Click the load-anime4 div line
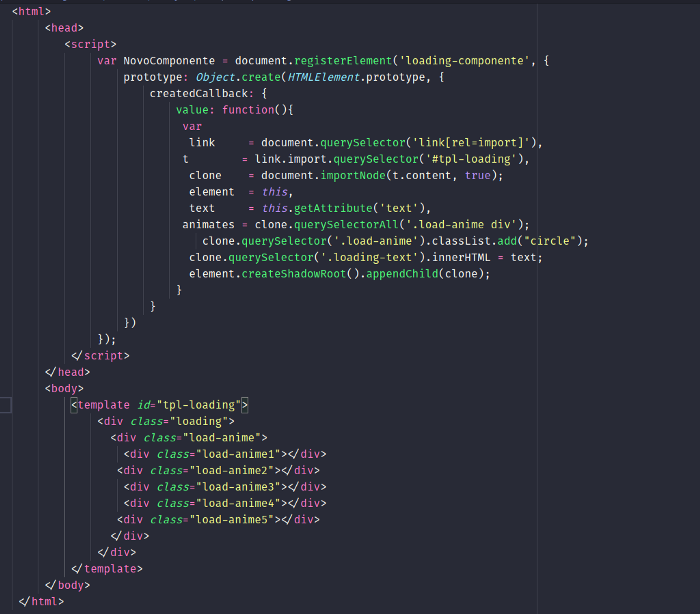 point(225,503)
